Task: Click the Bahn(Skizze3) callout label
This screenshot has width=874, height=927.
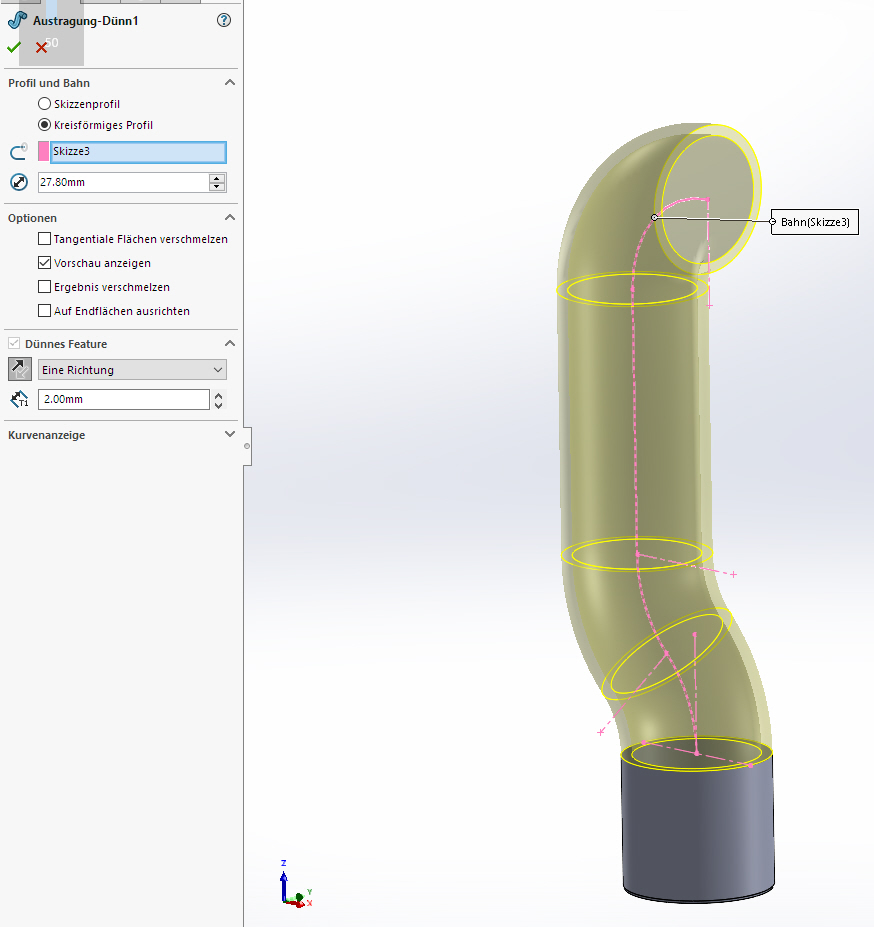Action: (815, 222)
